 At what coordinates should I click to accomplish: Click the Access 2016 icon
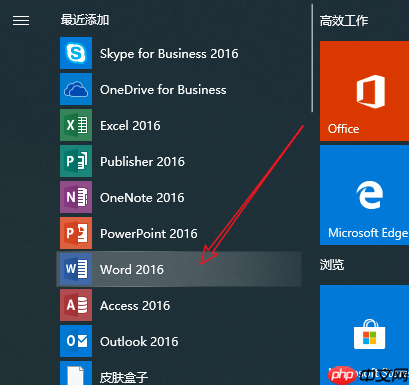pyautogui.click(x=76, y=305)
